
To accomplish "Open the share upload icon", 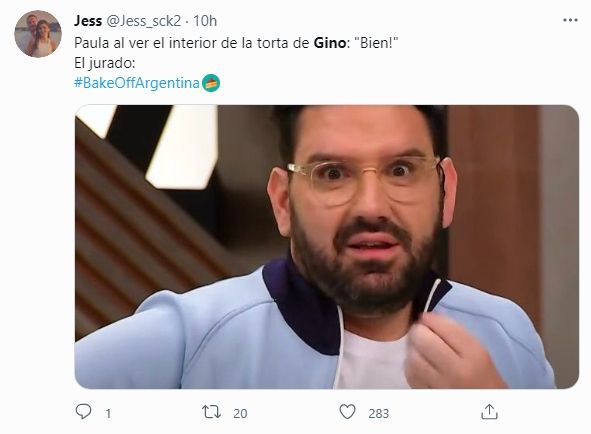I will 489,412.
